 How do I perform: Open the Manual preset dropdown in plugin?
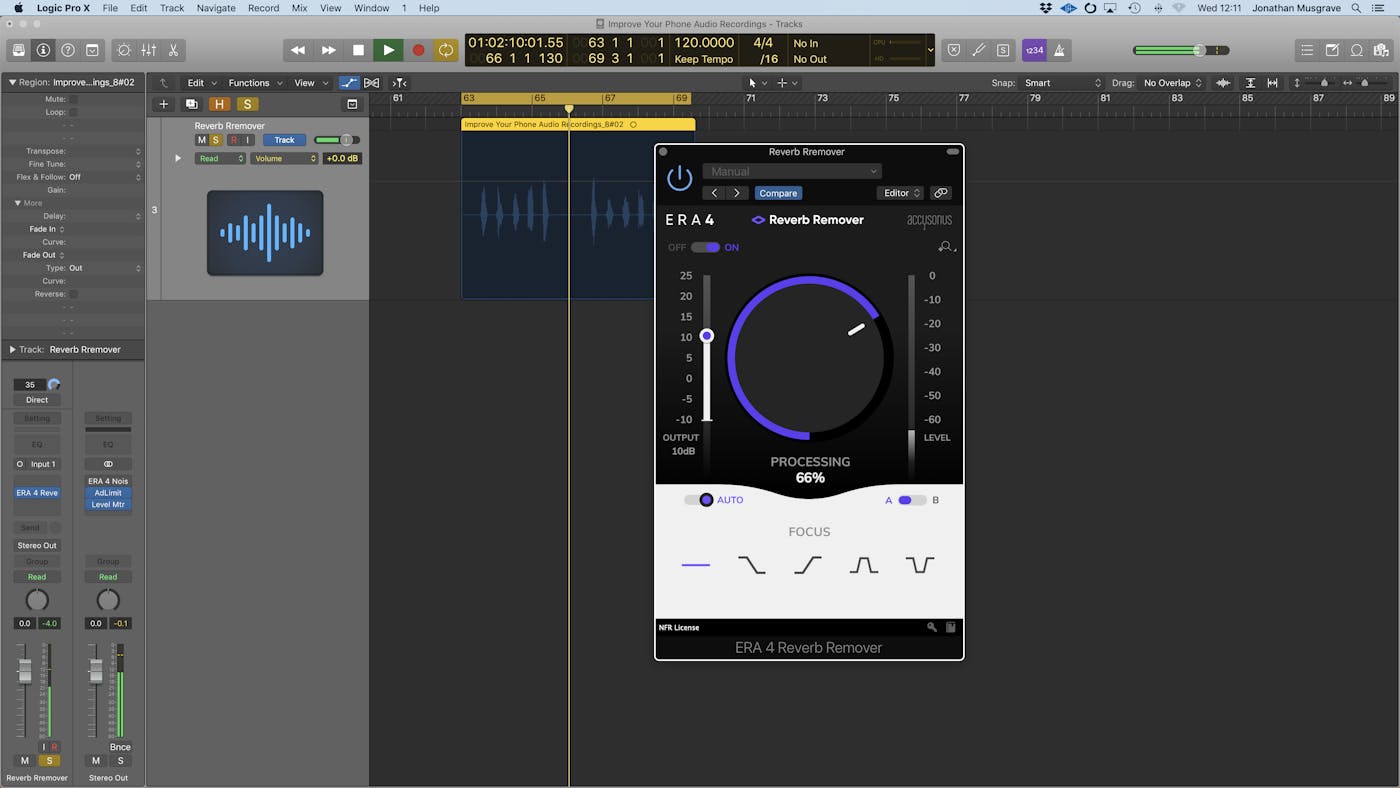pos(792,171)
